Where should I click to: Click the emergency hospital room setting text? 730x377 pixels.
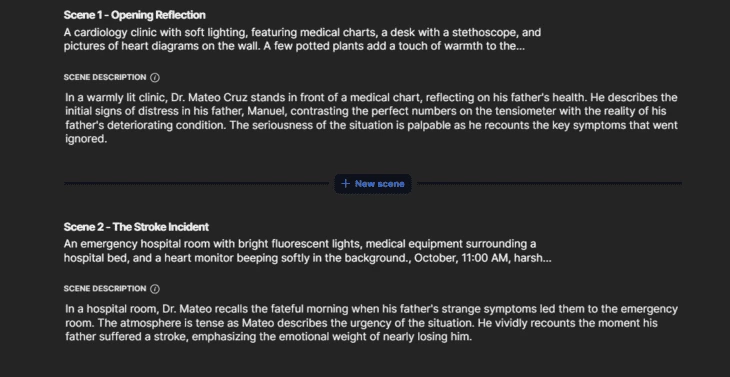[307, 251]
